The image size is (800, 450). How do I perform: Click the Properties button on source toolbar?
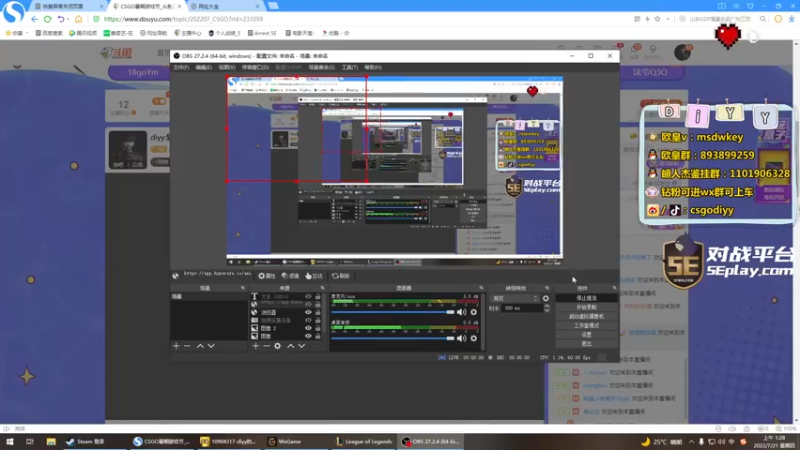pos(267,276)
